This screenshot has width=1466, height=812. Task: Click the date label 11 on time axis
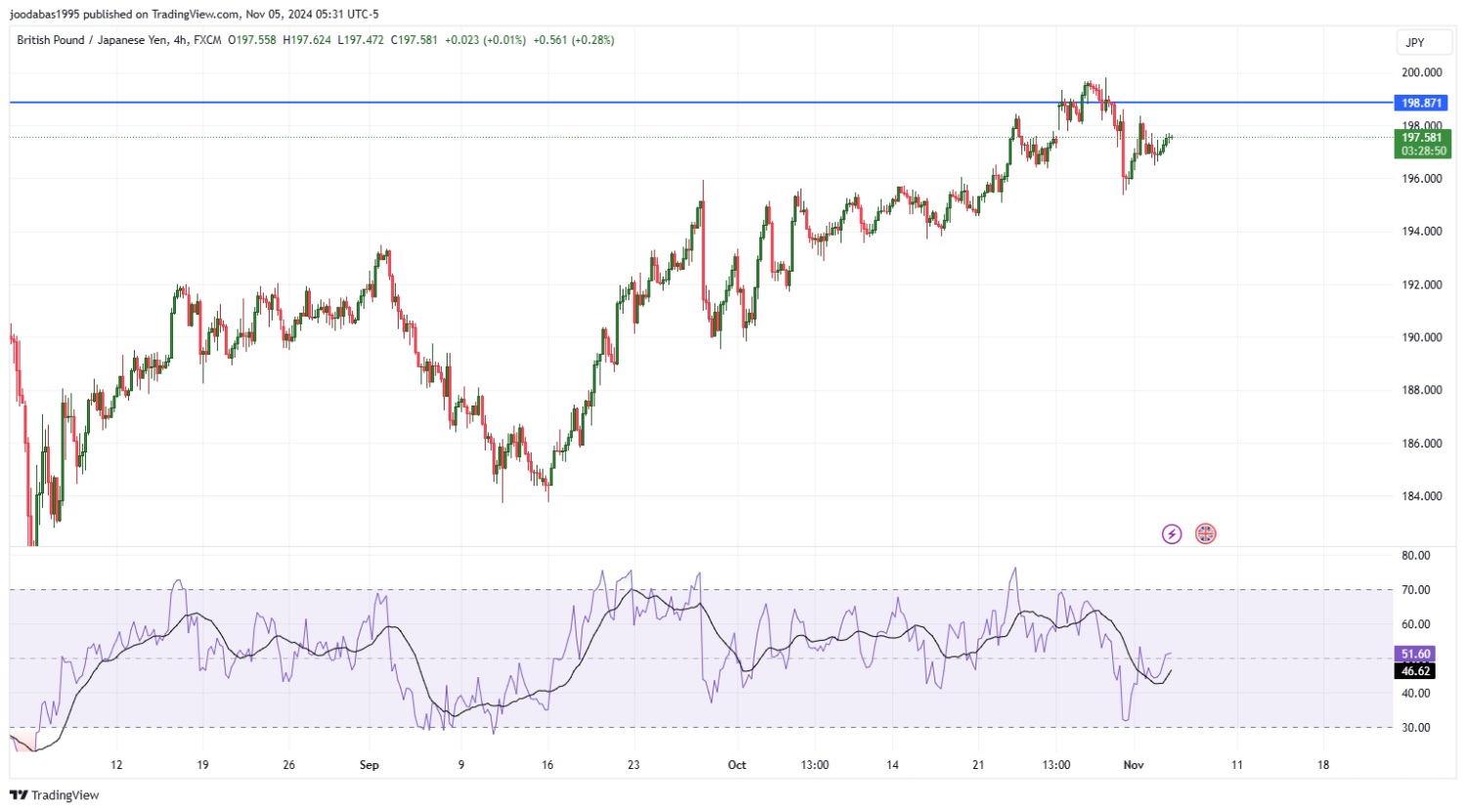(1236, 765)
